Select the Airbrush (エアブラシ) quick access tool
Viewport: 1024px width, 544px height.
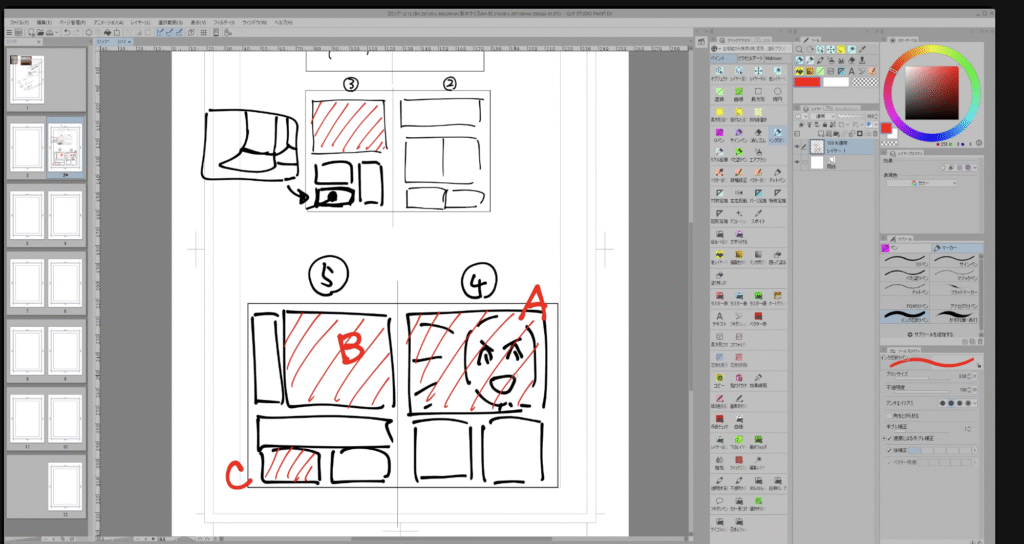(759, 153)
